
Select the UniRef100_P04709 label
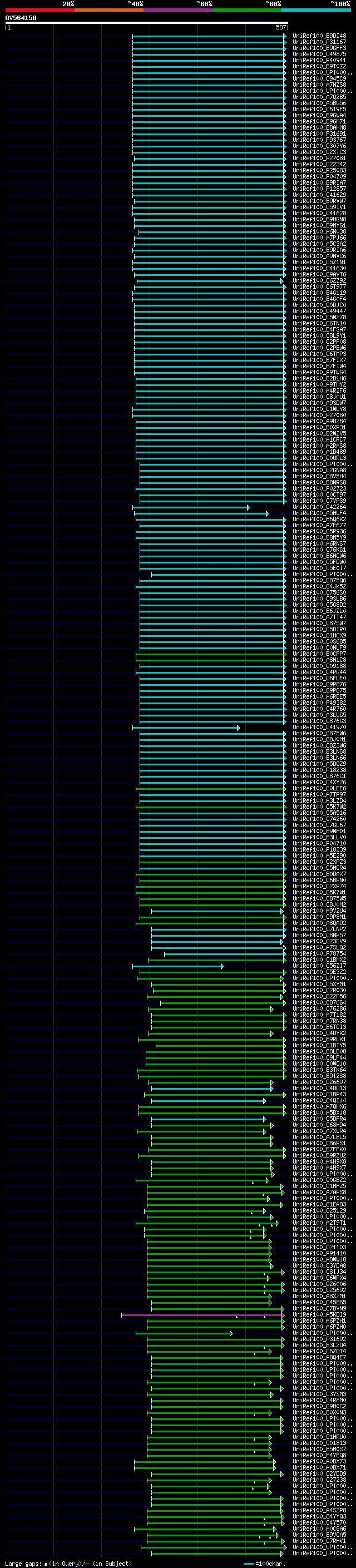tap(319, 176)
